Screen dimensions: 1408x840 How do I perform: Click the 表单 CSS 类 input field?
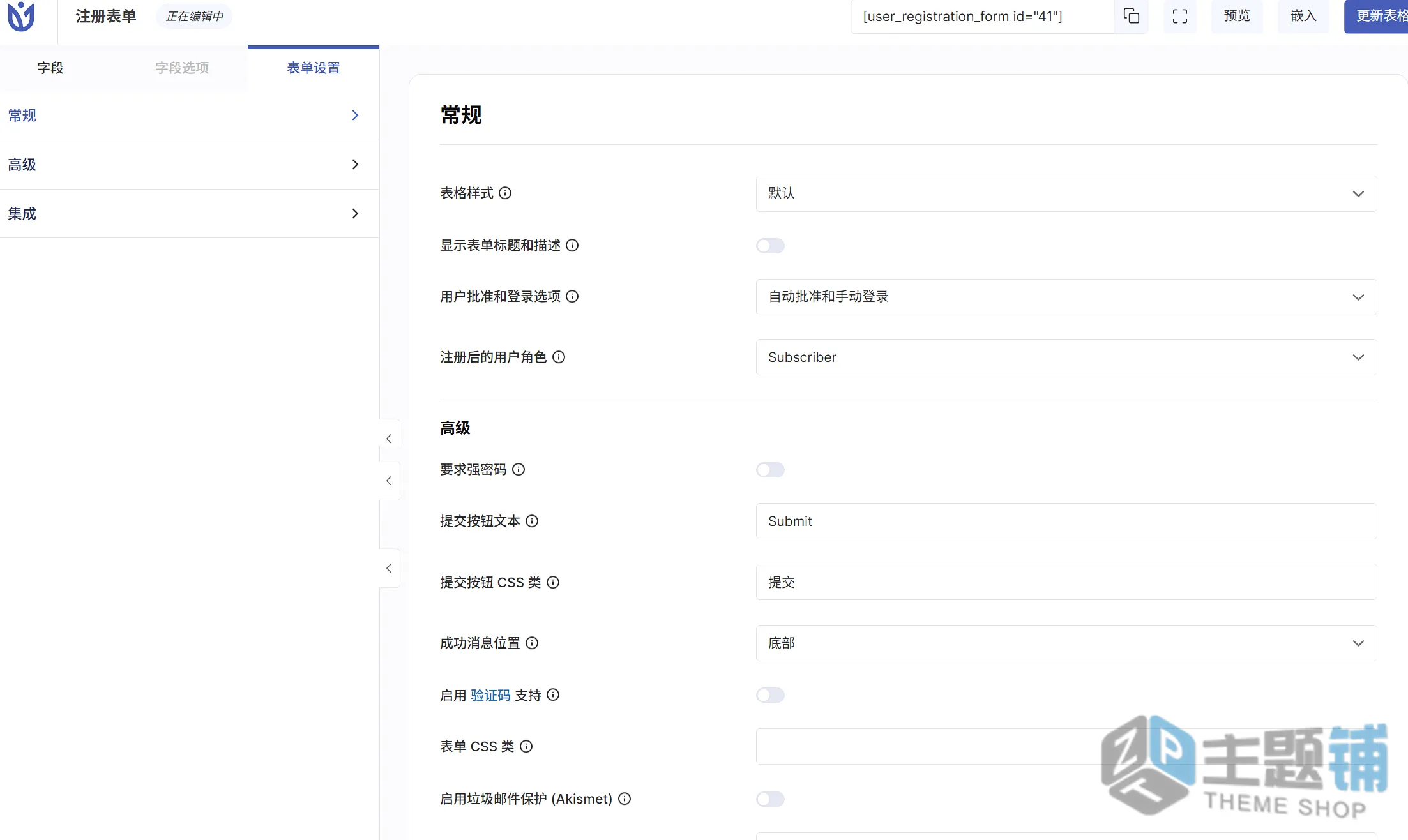point(1066,746)
